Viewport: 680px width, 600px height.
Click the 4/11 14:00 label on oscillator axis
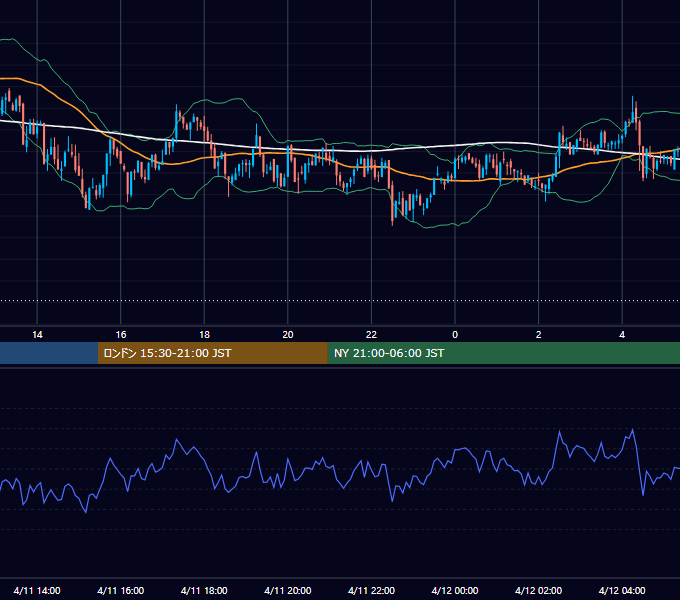coord(37,590)
